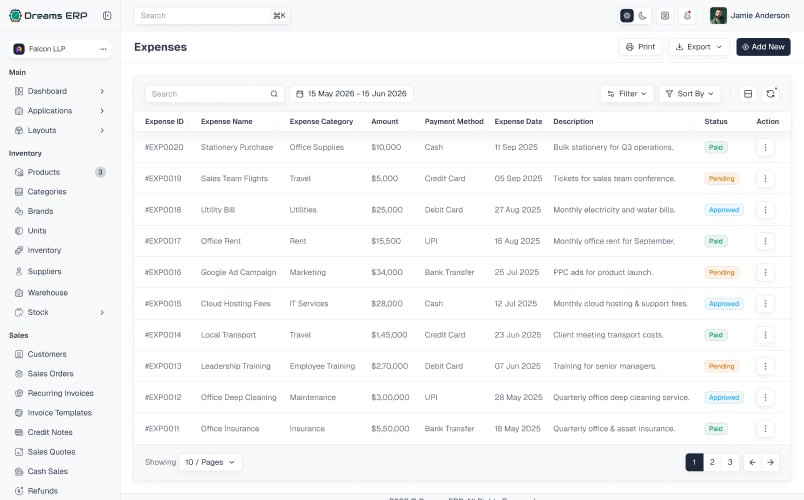
Task: Select the light mode theme icon
Action: [627, 15]
